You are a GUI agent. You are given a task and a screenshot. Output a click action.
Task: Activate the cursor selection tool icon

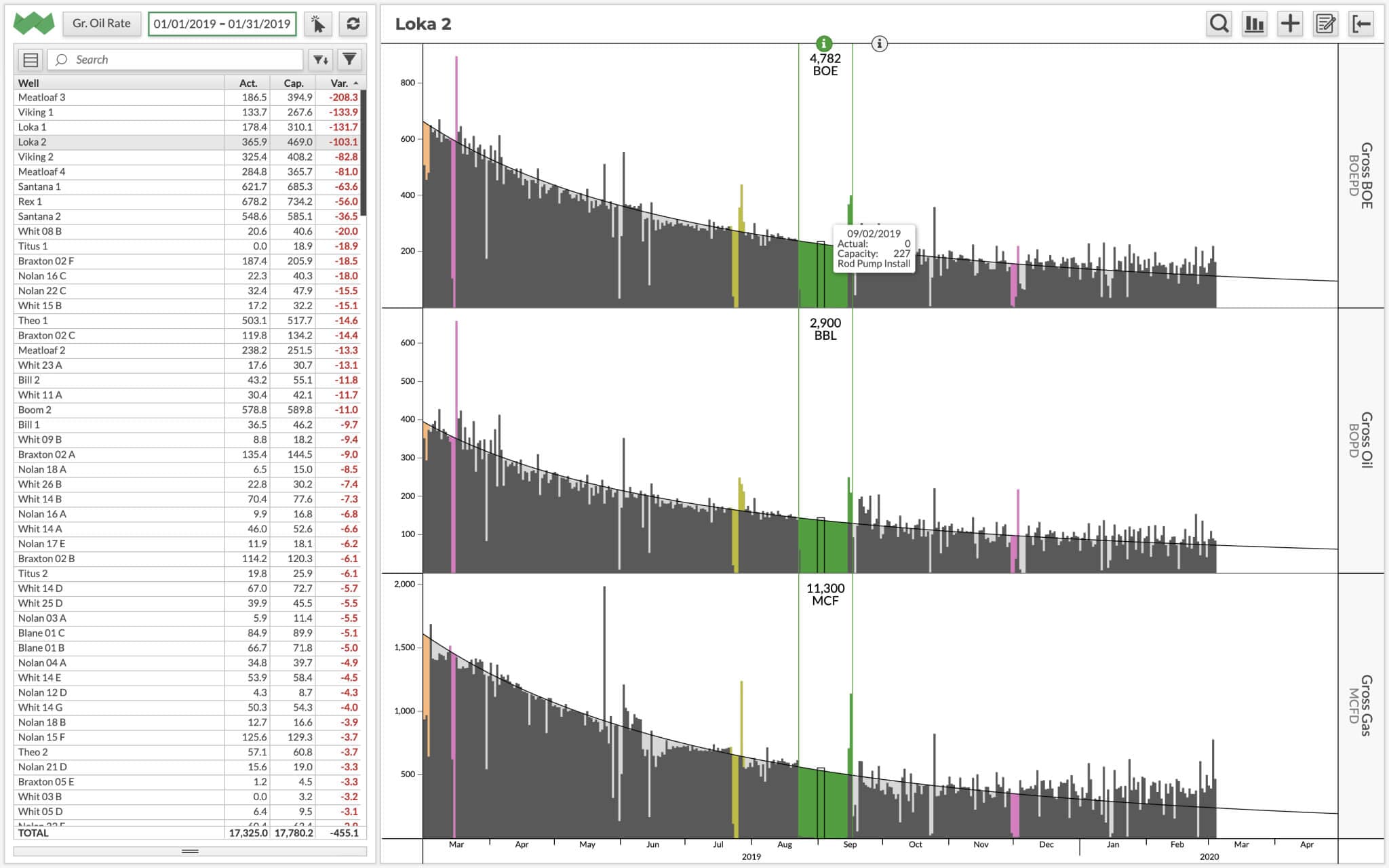(317, 24)
